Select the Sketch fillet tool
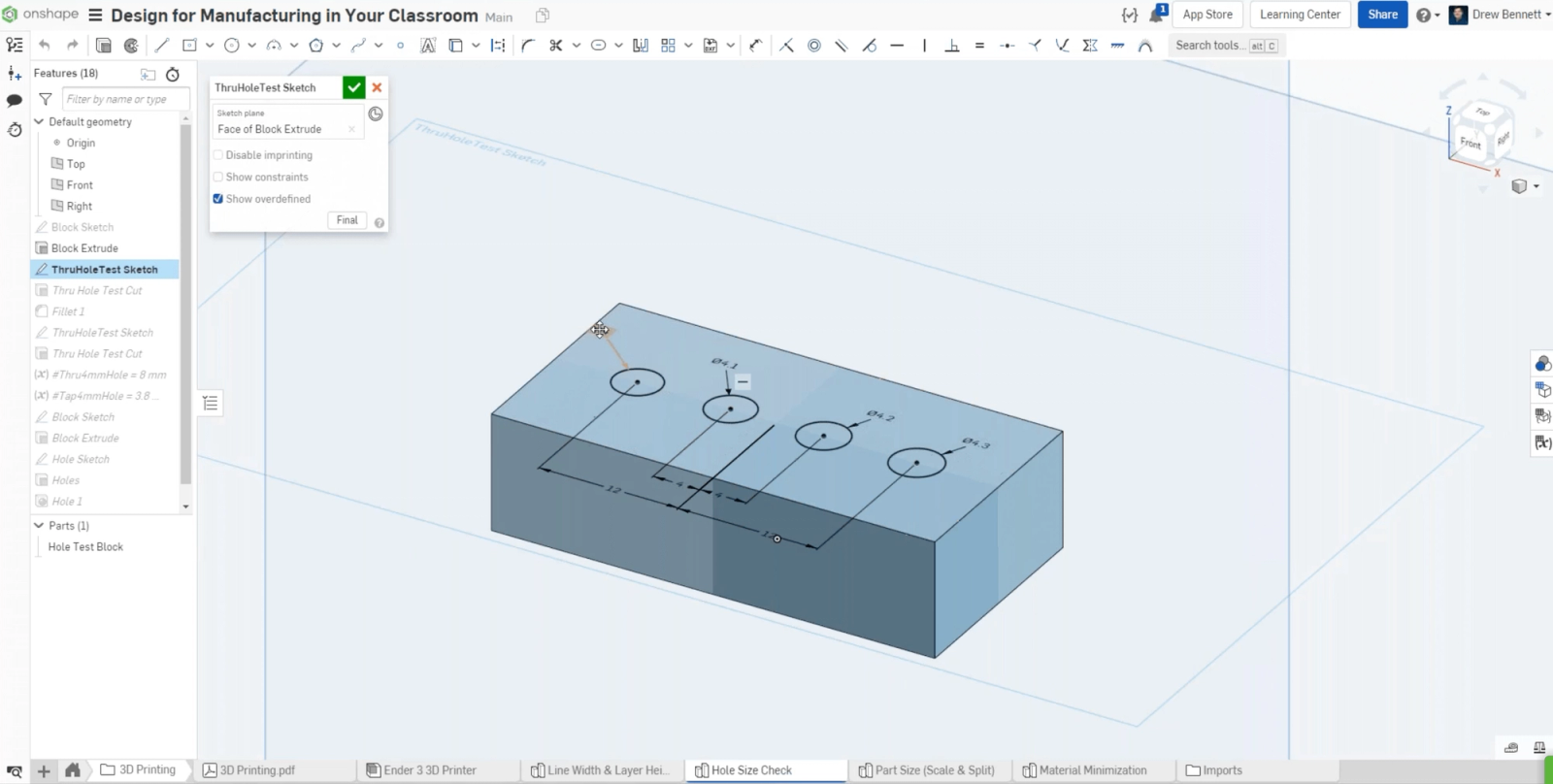Image resolution: width=1553 pixels, height=784 pixels. tap(528, 45)
